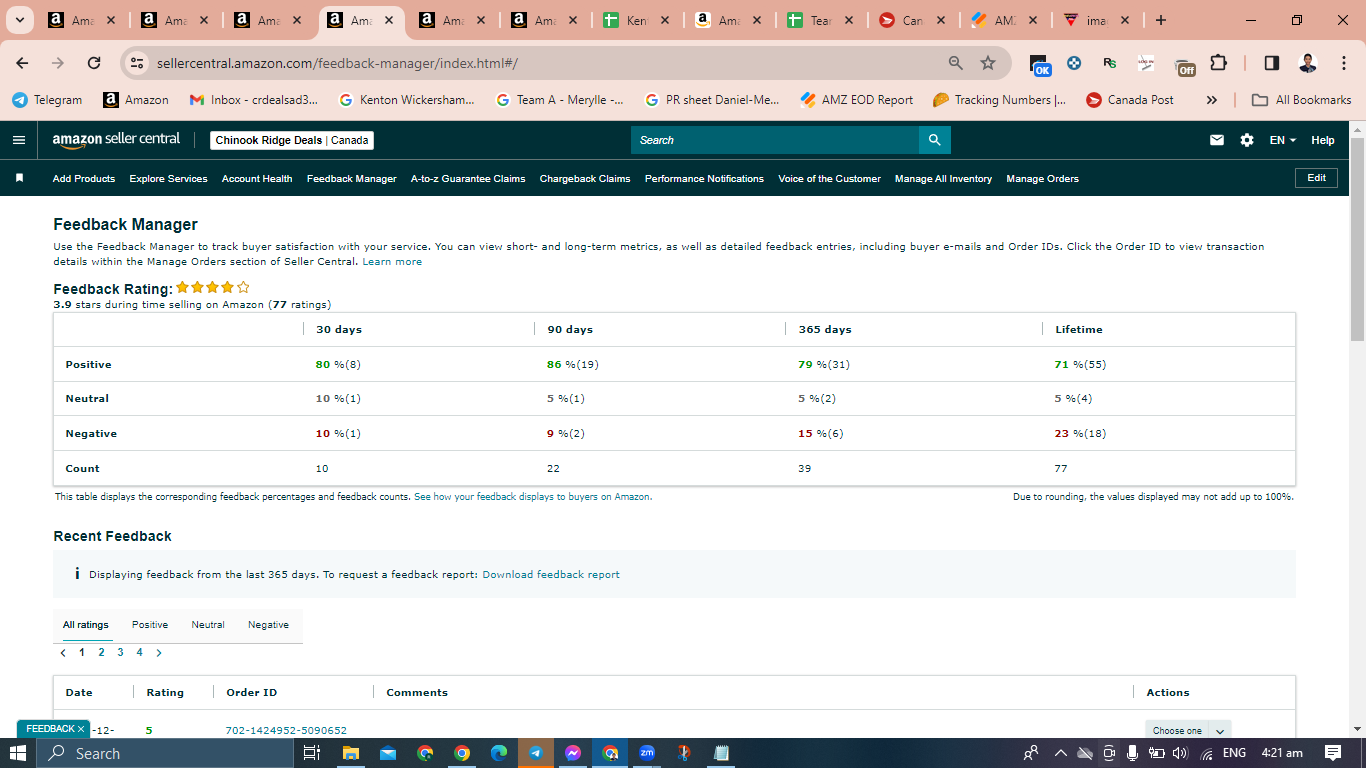The image size is (1366, 768).
Task: Show hidden system tray icons
Action: tap(1061, 753)
